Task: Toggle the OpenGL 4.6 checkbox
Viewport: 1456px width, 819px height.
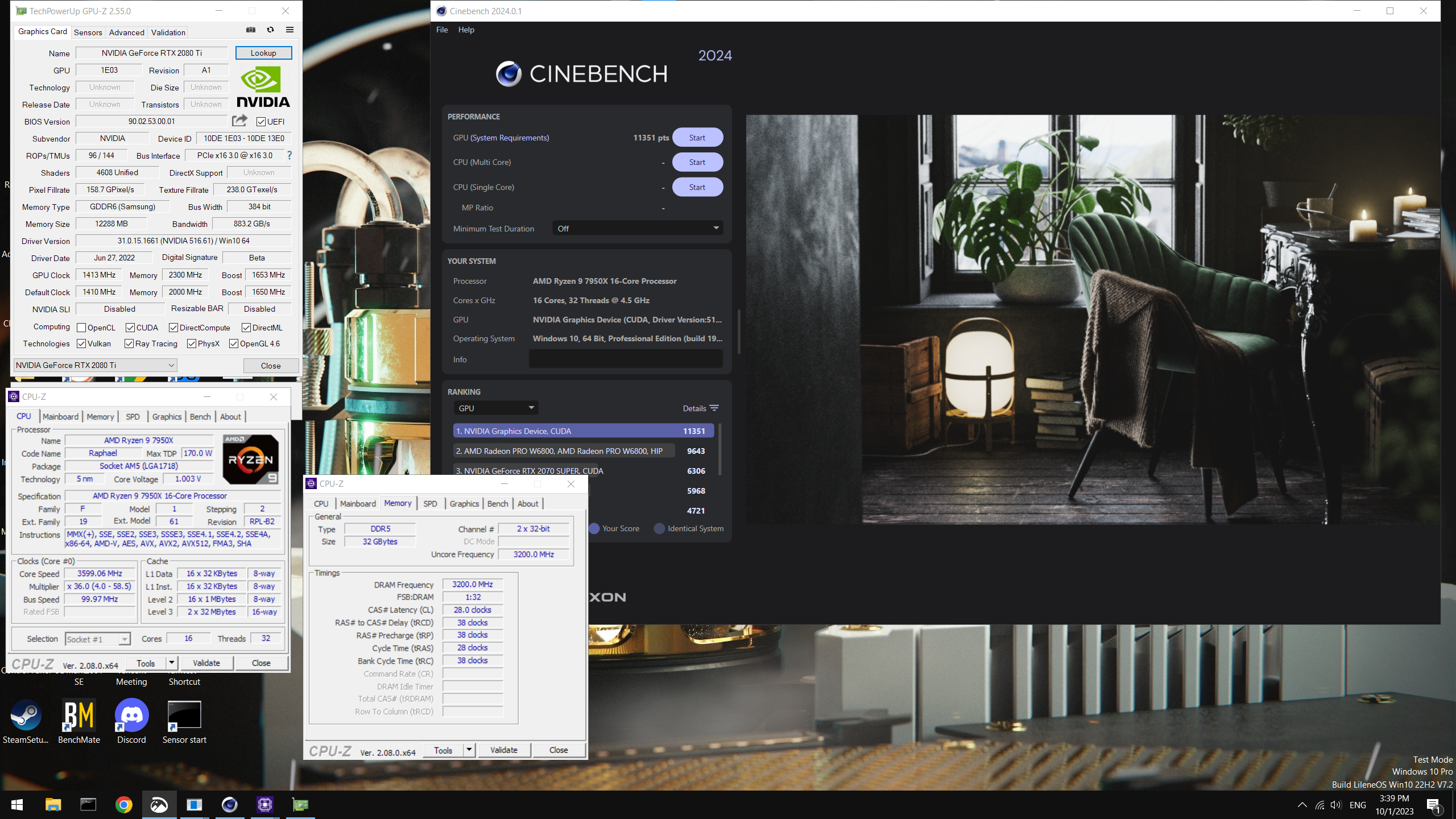Action: pos(234,344)
